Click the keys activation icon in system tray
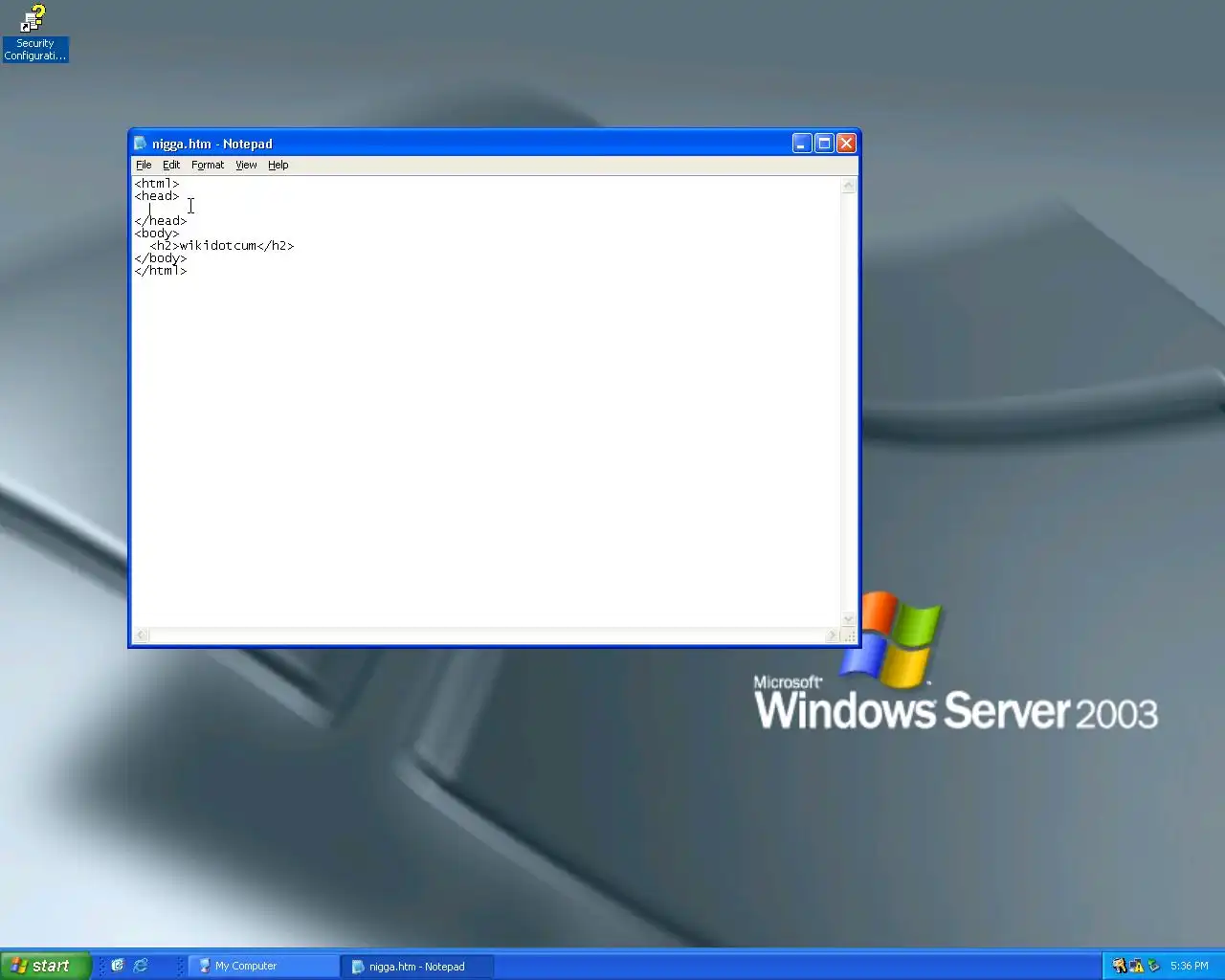The height and width of the screenshot is (980, 1225). 1119,966
